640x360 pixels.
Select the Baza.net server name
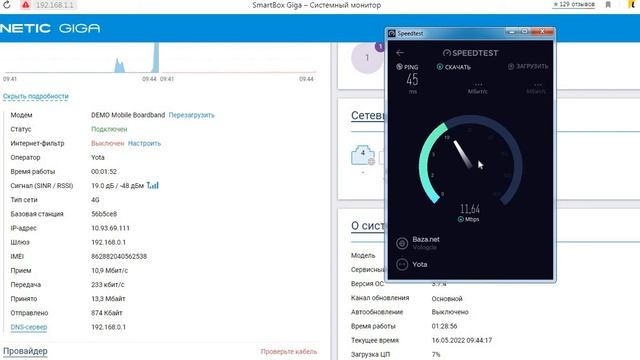click(426, 240)
